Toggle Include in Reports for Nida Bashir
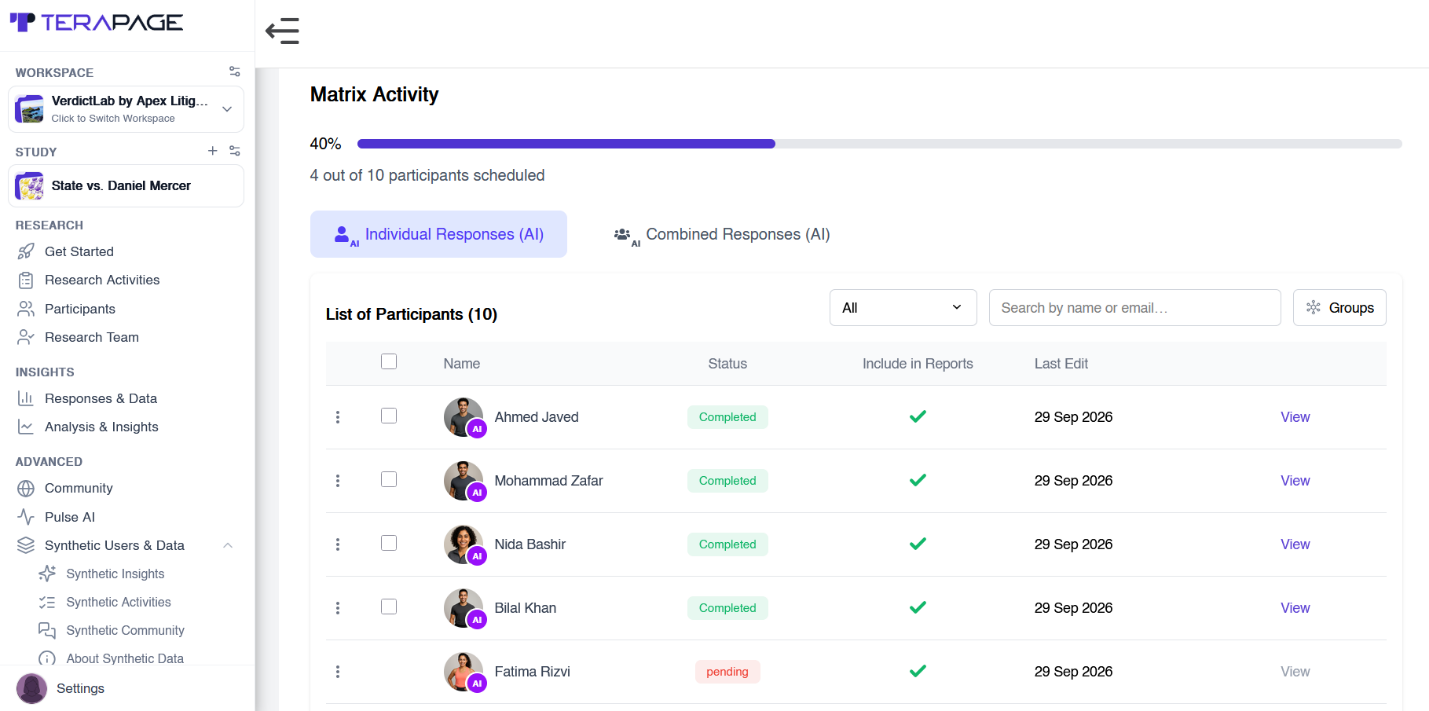1429x711 pixels. click(x=918, y=544)
